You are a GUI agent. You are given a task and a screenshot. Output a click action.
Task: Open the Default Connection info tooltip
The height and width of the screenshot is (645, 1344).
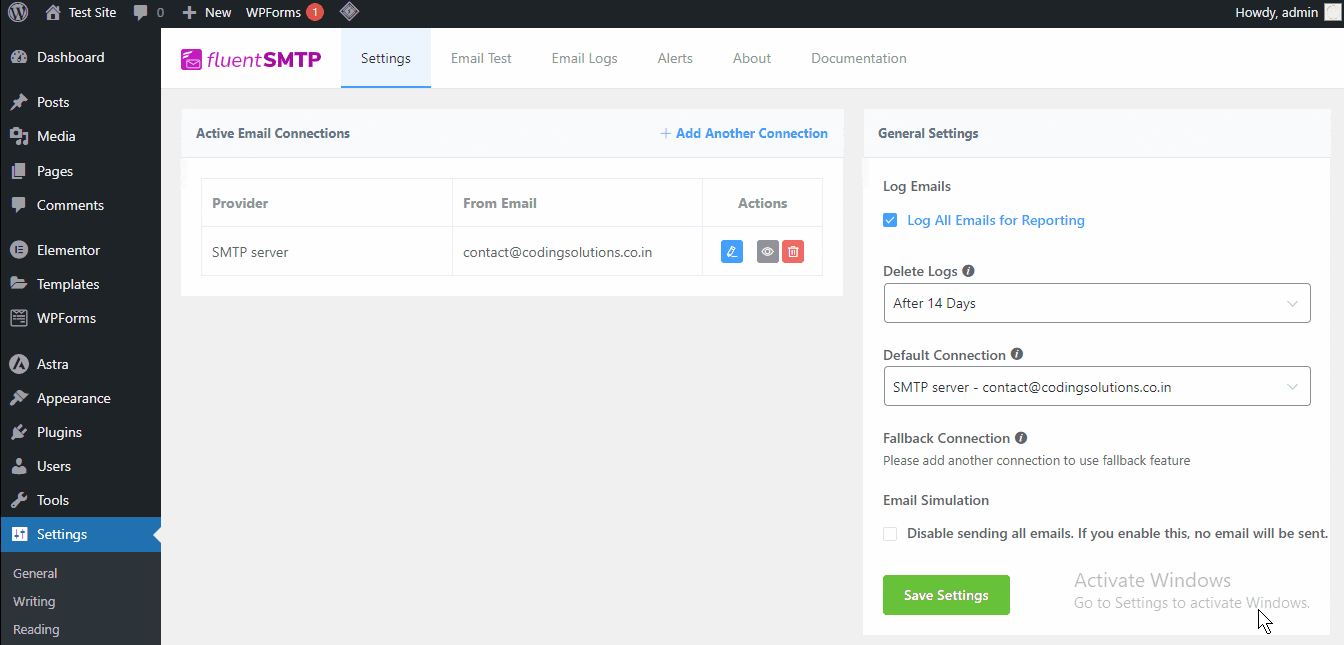(x=1016, y=353)
